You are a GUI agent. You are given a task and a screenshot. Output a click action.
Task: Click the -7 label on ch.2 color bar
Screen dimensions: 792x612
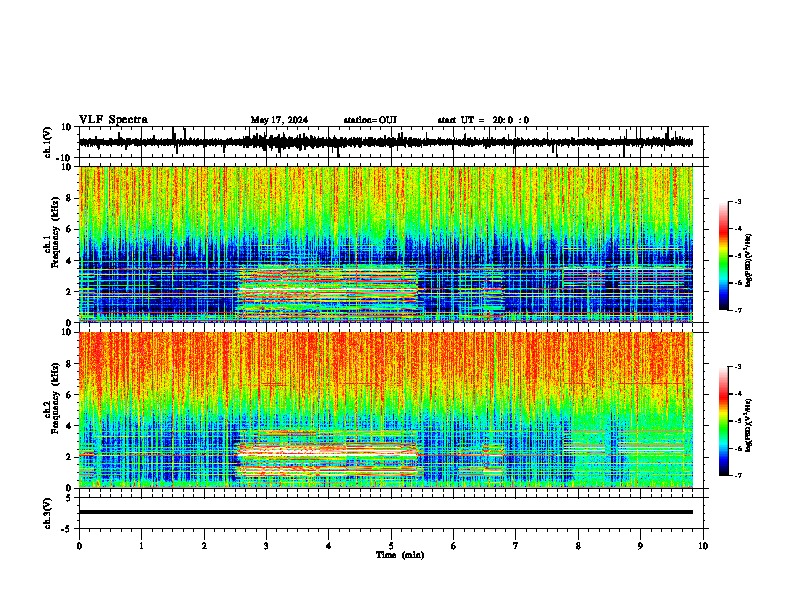tap(737, 475)
